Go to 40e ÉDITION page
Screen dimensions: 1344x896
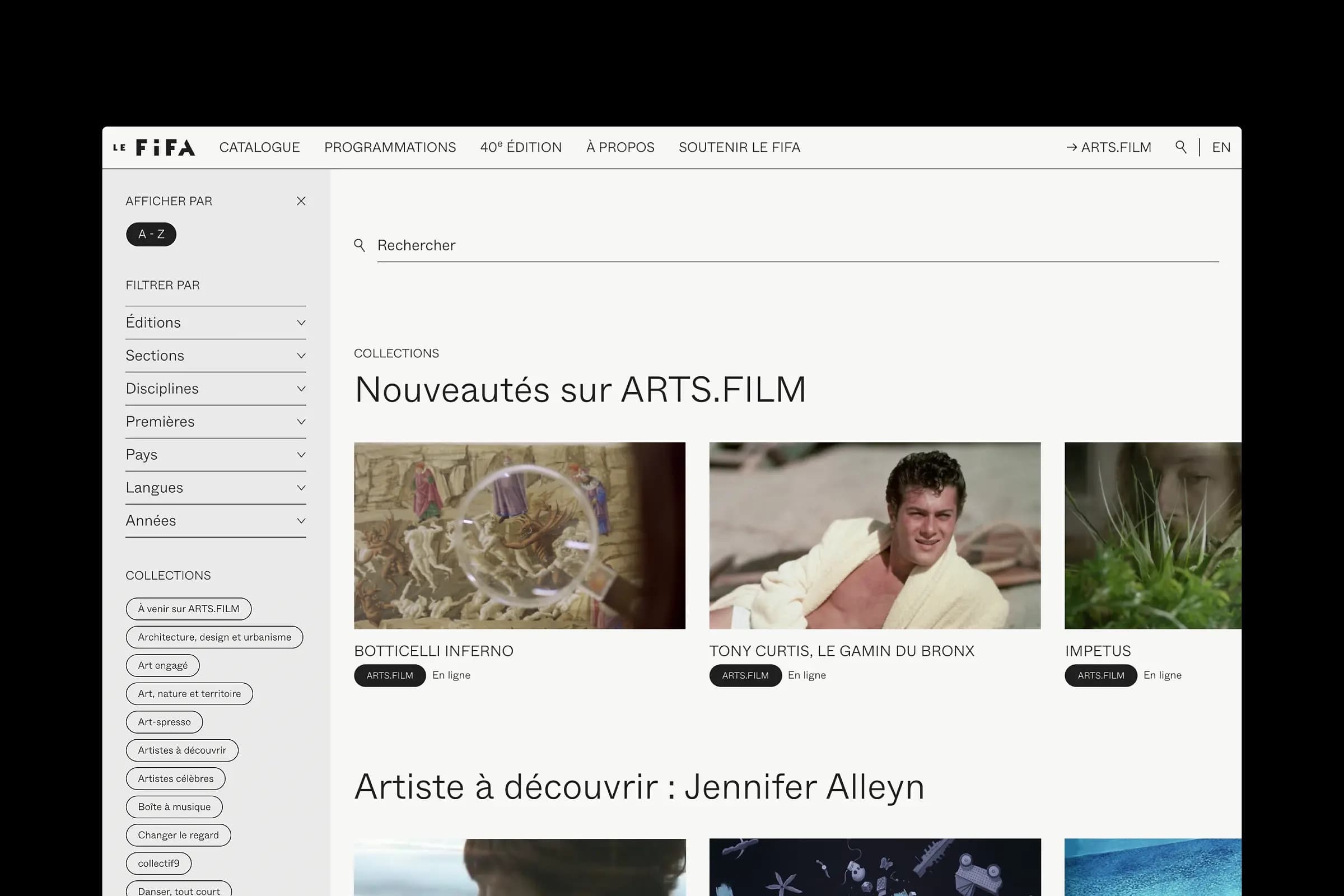click(521, 147)
